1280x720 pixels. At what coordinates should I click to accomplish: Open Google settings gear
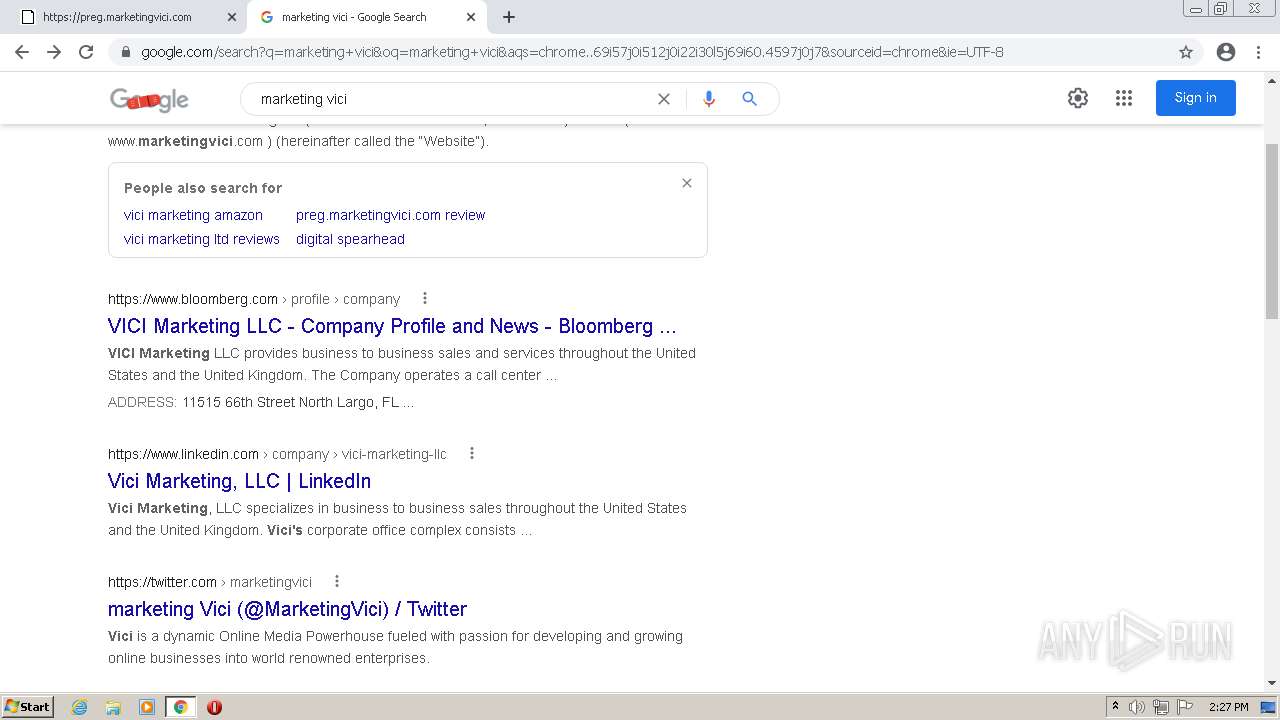pos(1078,98)
